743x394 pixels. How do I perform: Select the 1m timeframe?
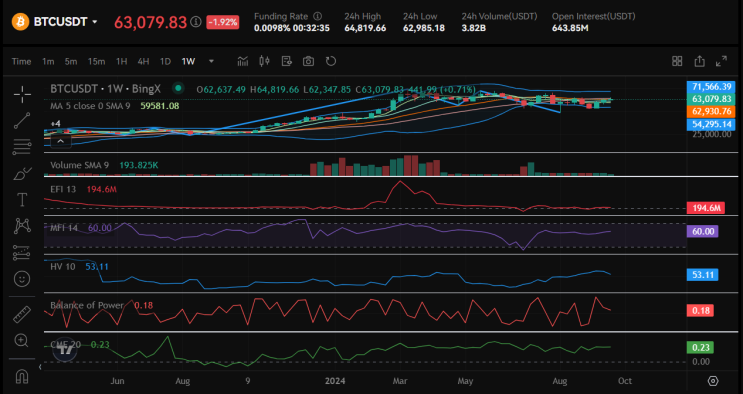48,61
